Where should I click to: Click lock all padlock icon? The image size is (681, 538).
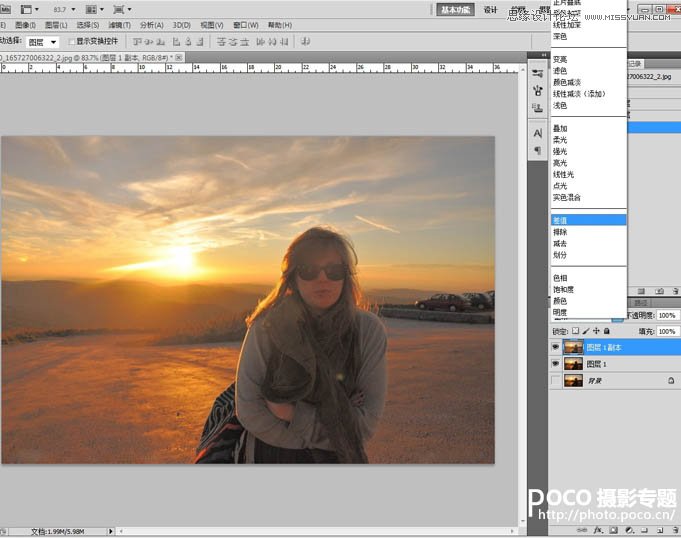click(x=608, y=331)
